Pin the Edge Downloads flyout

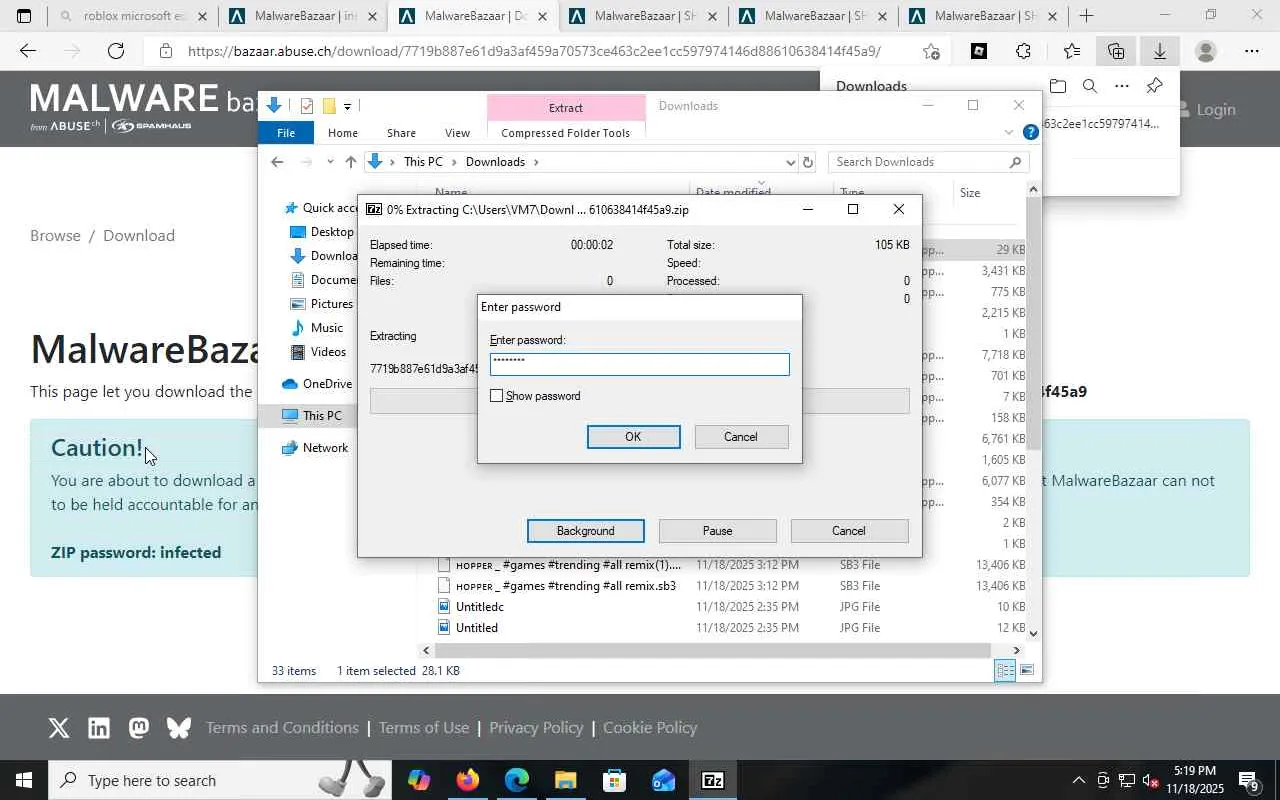pos(1154,86)
